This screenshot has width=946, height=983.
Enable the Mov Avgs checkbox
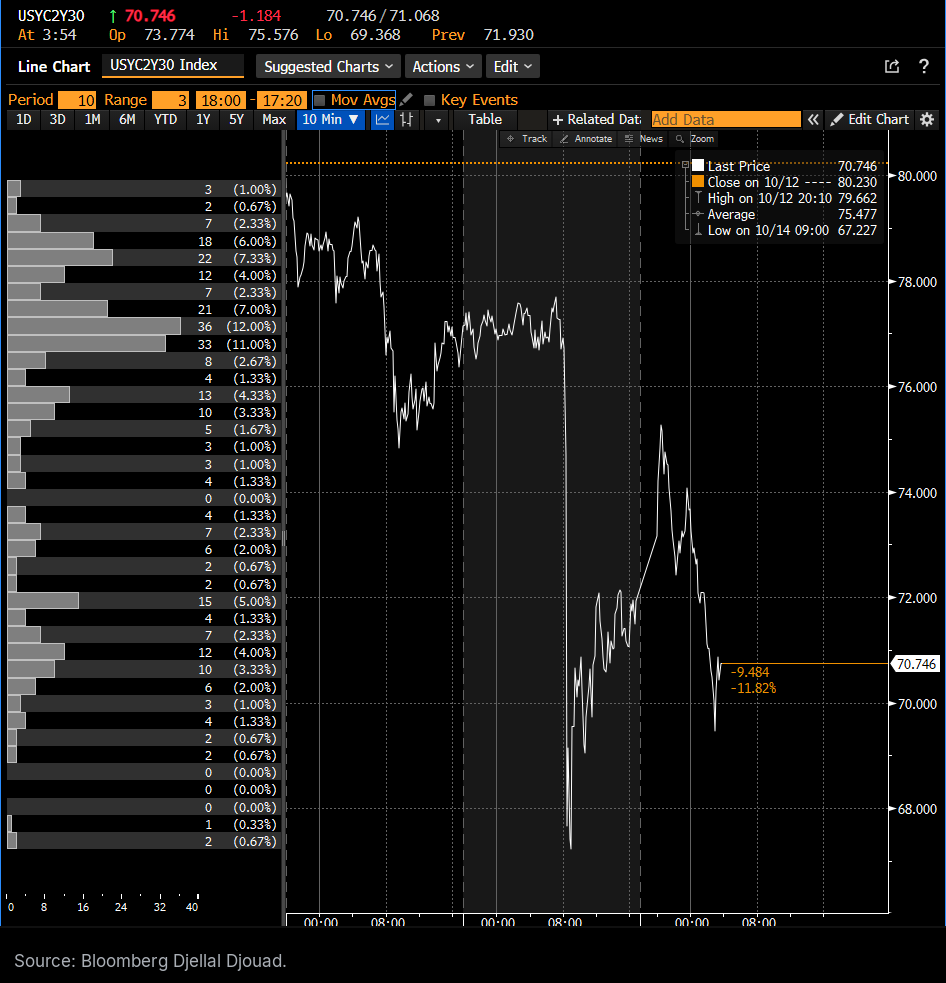tap(319, 100)
